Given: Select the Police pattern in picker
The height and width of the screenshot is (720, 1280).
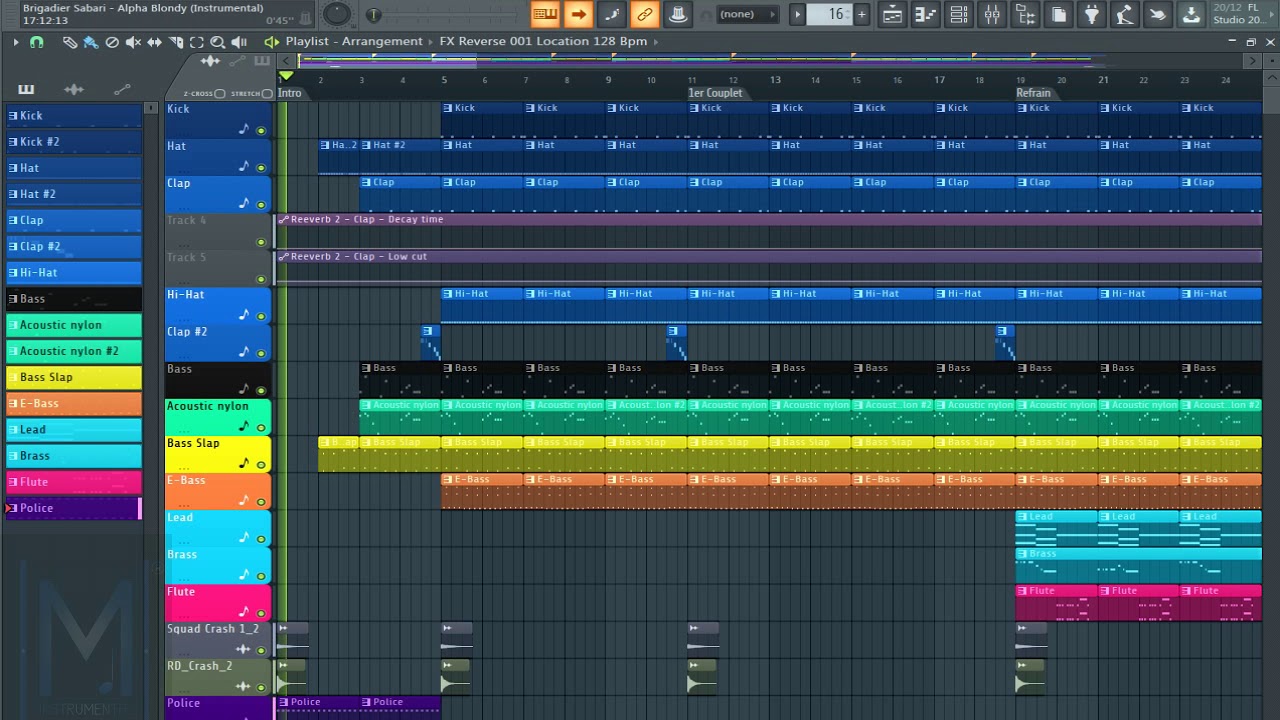Looking at the screenshot, I should point(74,508).
